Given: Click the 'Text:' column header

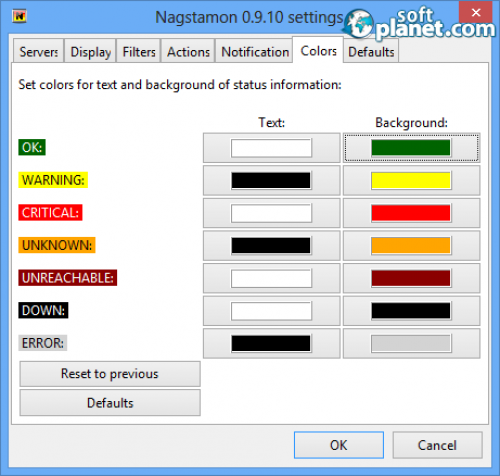Looking at the screenshot, I should (272, 122).
